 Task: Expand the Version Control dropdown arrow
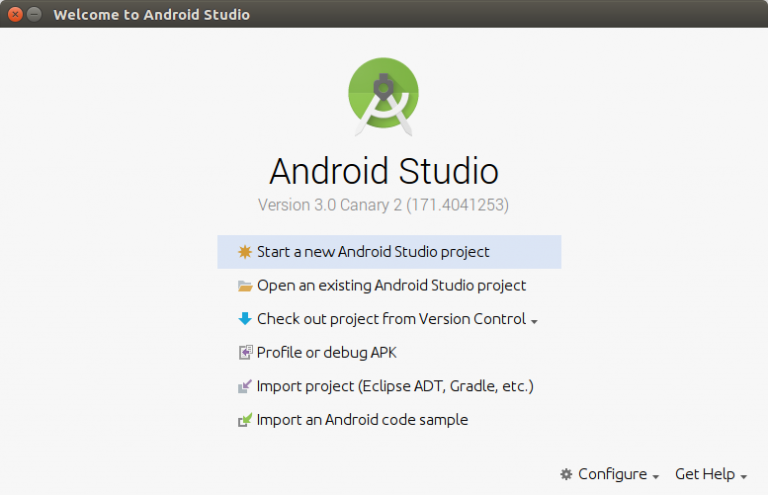point(534,321)
